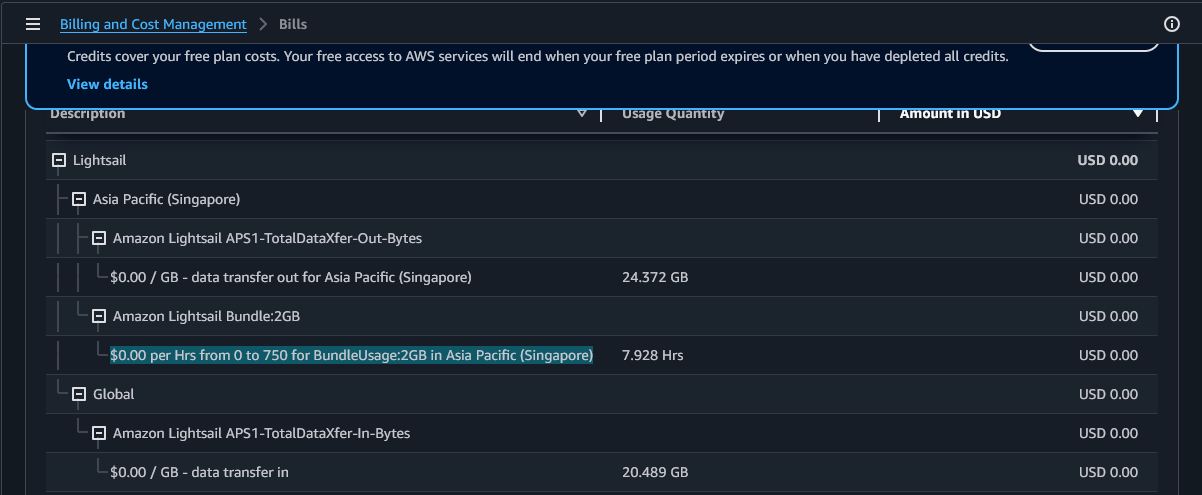
Task: Click the Global region label
Action: tap(114, 394)
